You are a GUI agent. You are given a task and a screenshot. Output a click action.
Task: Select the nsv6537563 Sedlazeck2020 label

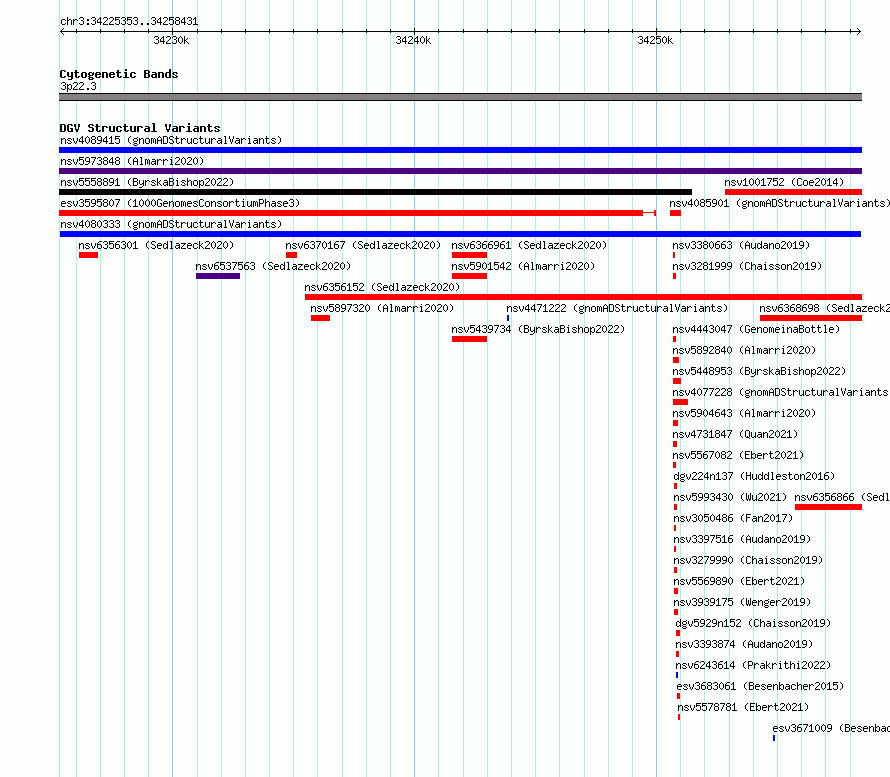point(273,266)
